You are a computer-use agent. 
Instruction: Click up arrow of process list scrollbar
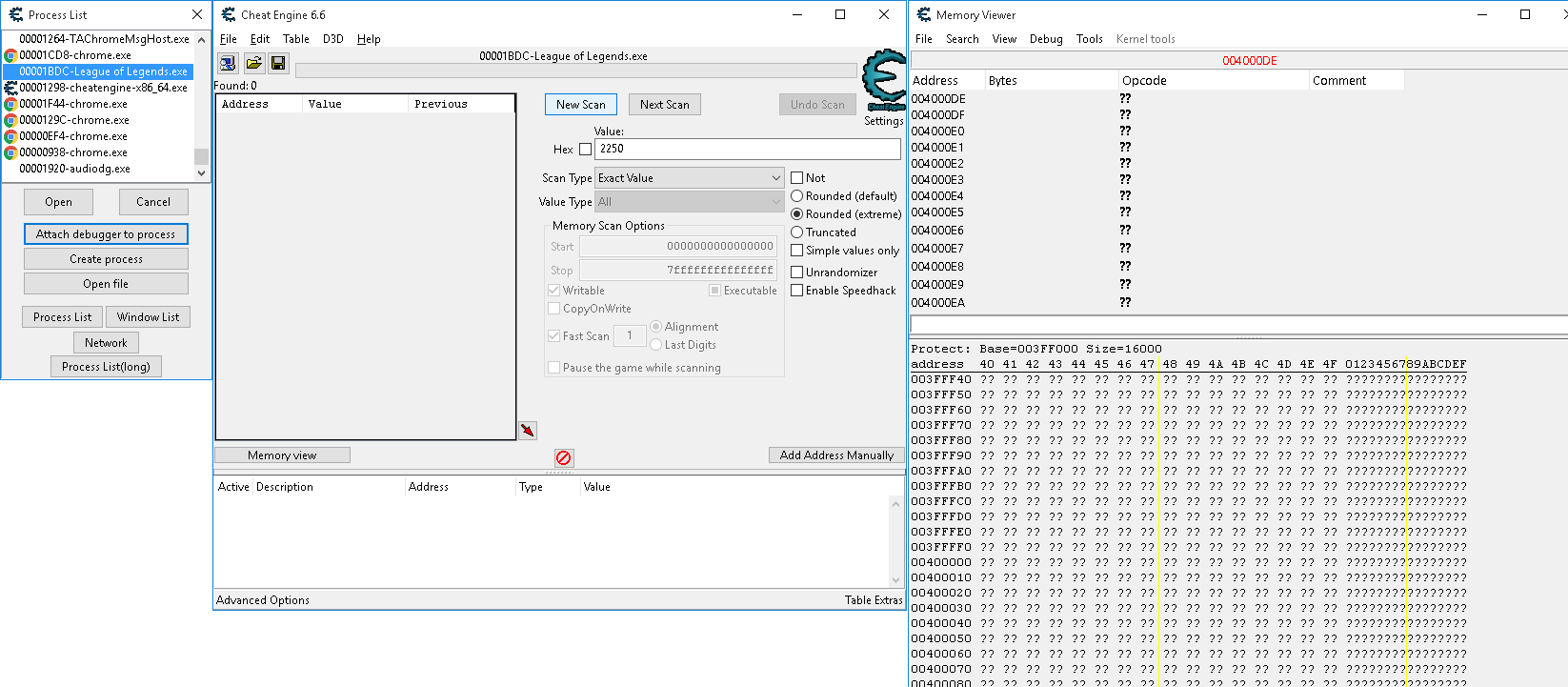click(x=201, y=40)
